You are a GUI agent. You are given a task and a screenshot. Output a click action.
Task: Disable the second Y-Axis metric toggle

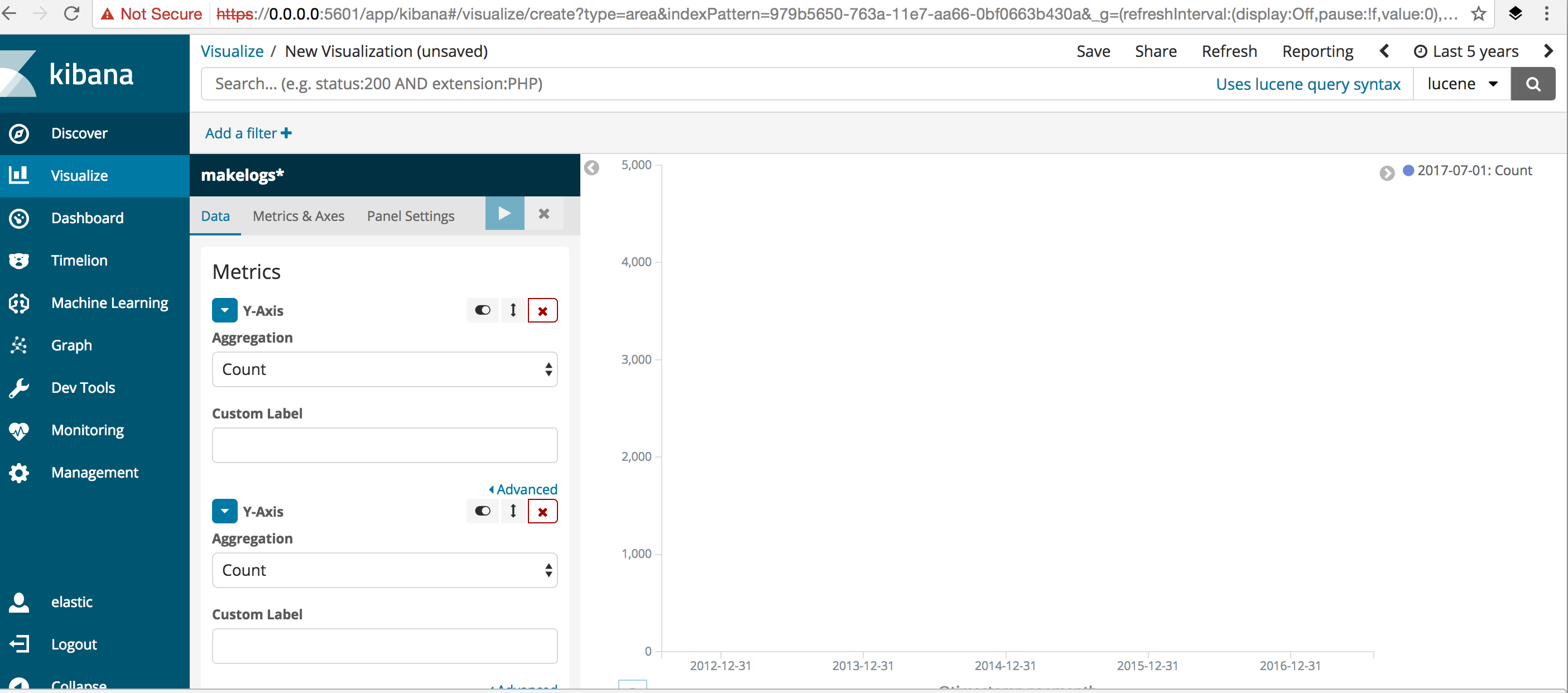tap(482, 511)
